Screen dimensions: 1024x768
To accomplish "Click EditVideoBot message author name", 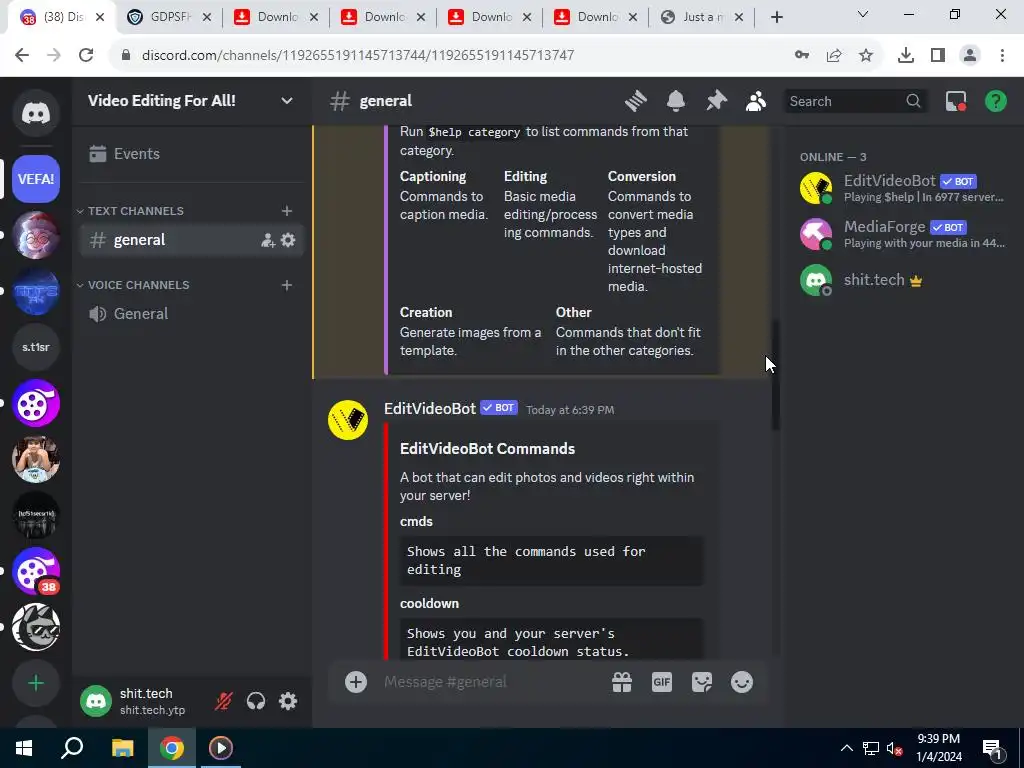I will pyautogui.click(x=430, y=409).
